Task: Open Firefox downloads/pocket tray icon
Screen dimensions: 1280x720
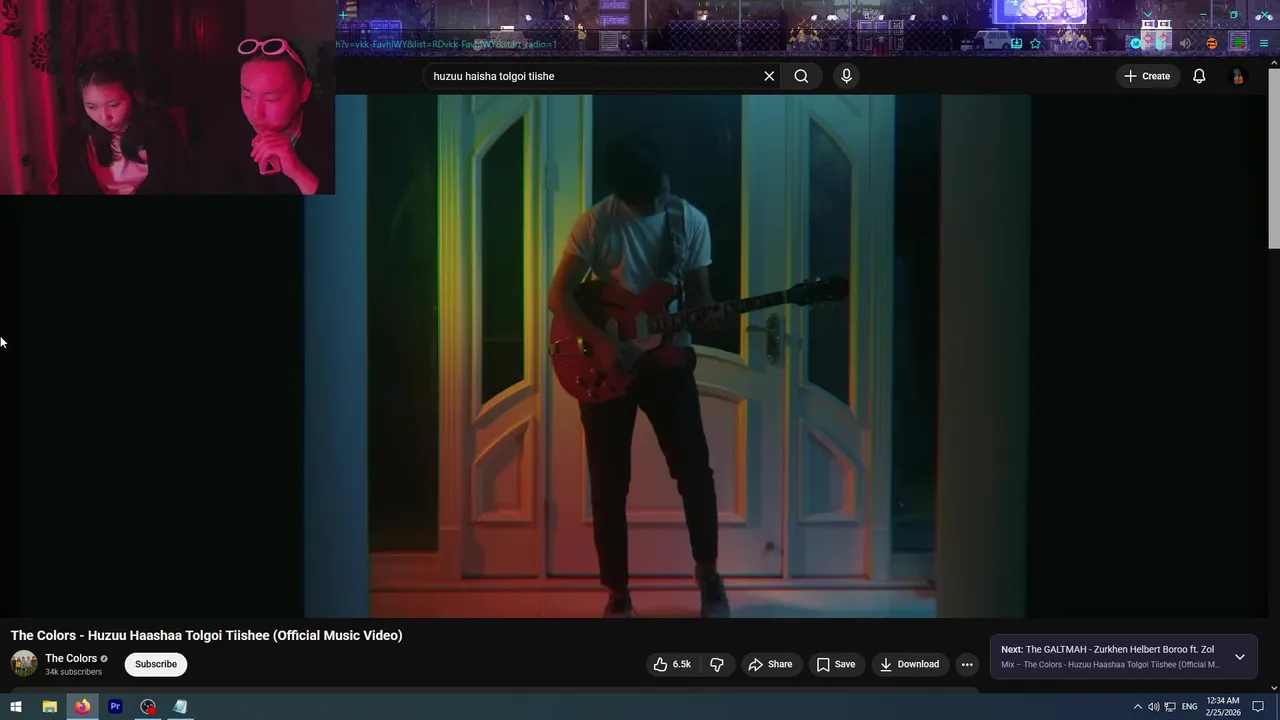Action: click(1016, 43)
